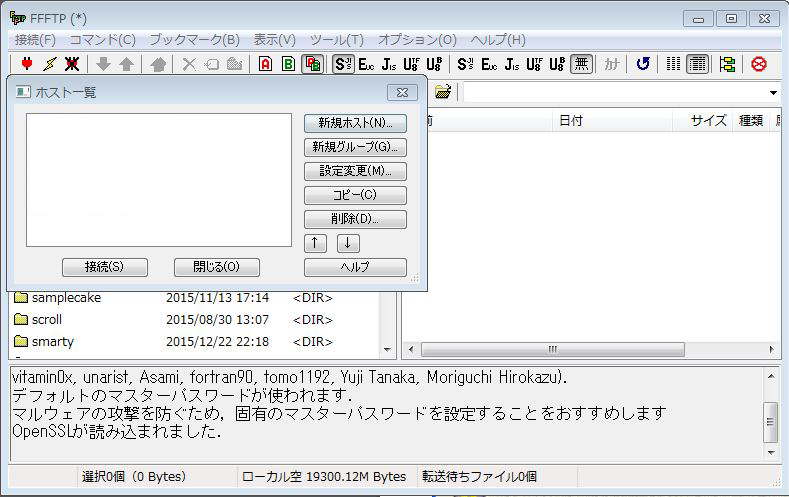Click the ヘルプ button in host dialog
This screenshot has height=497, width=789.
[x=355, y=267]
